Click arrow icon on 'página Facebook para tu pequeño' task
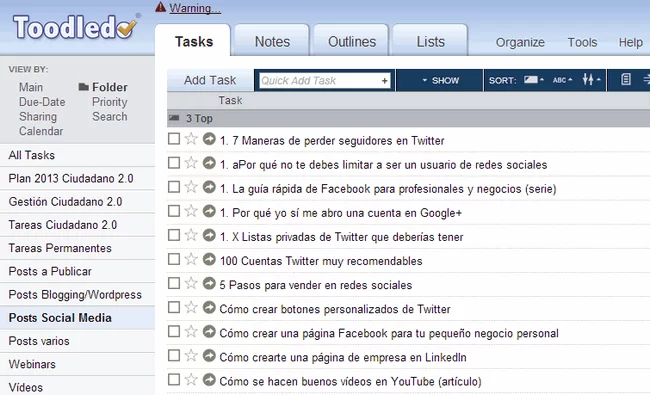650x395 pixels. click(209, 331)
